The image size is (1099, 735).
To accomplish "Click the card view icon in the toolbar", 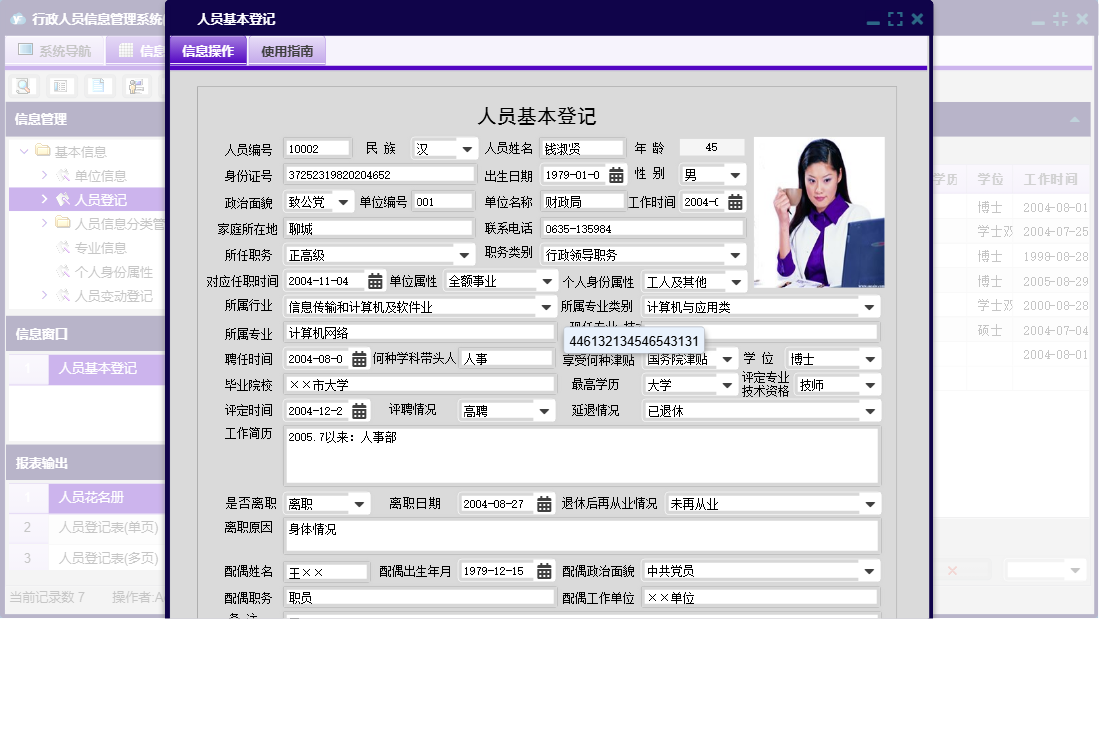I will pos(60,85).
